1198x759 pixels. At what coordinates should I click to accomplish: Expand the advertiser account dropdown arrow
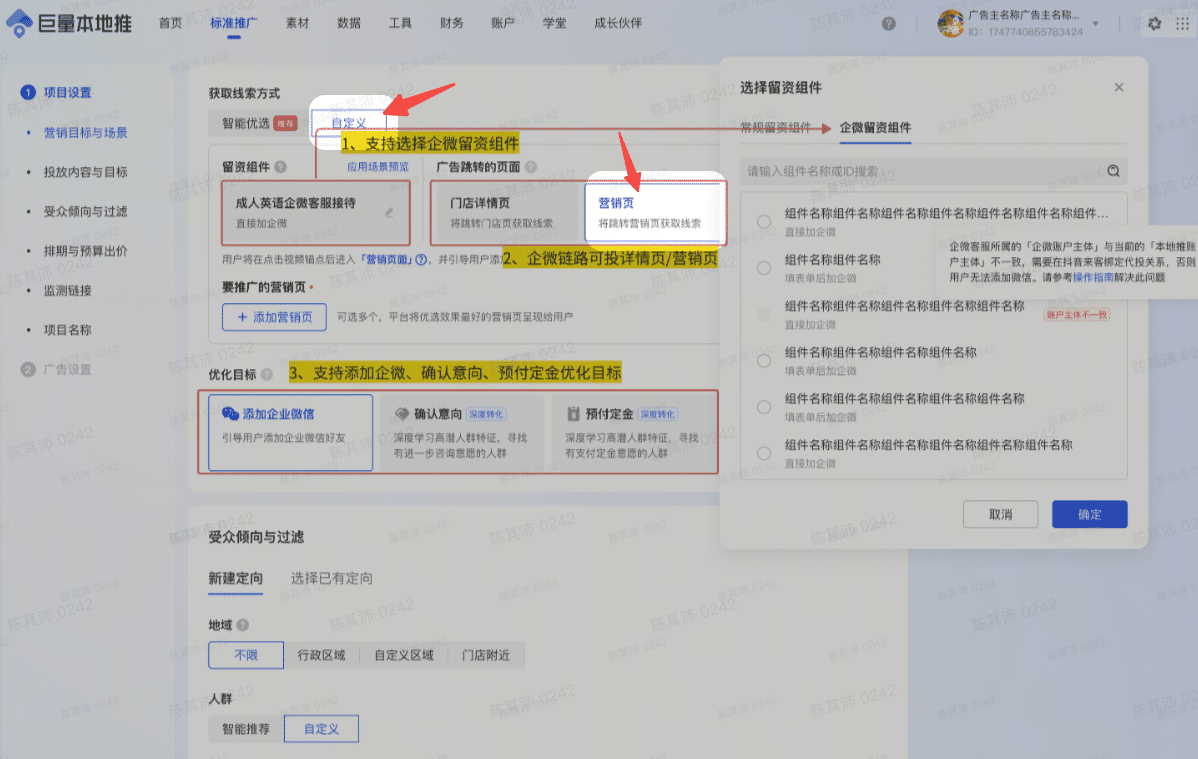point(1095,23)
